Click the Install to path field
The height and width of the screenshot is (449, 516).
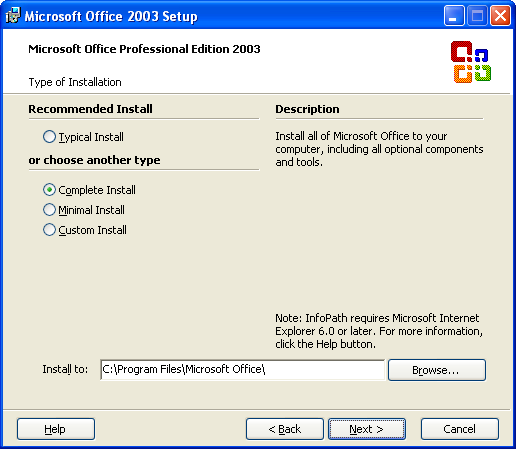point(242,370)
